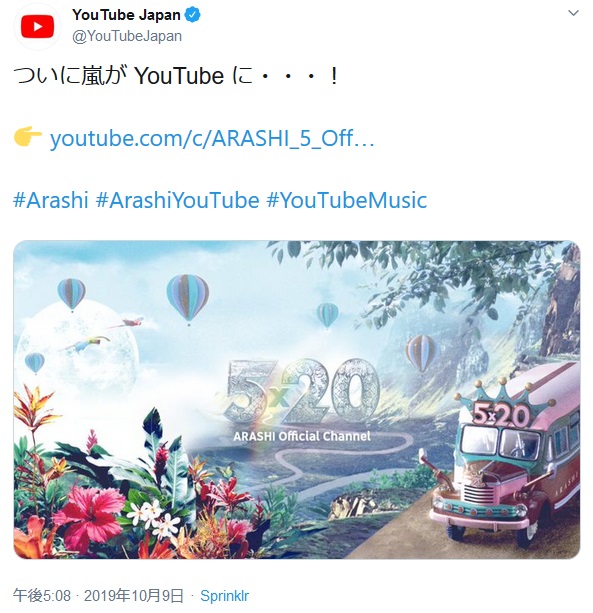Open the YouTube Japan profile avatar
The height and width of the screenshot is (613, 593).
38,26
